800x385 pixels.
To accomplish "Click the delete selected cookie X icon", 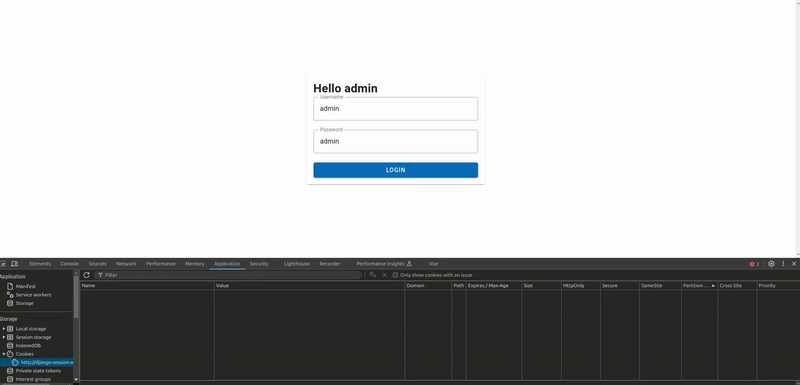I will point(384,275).
